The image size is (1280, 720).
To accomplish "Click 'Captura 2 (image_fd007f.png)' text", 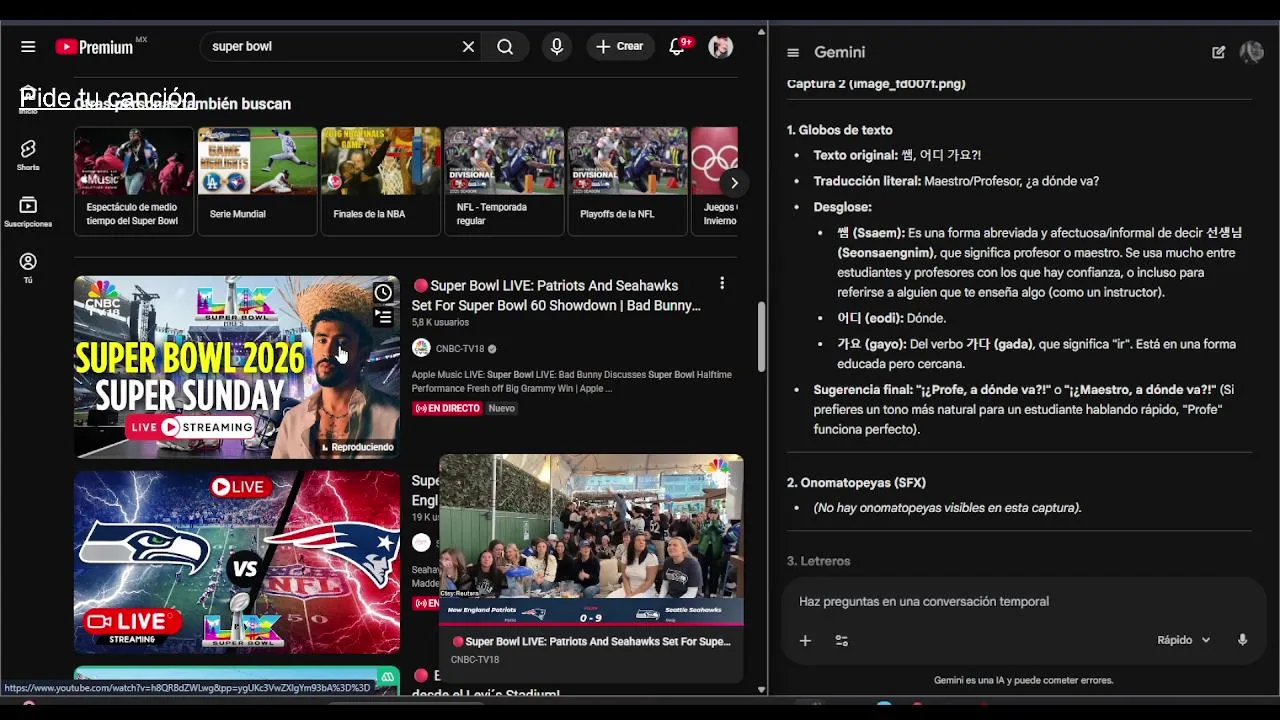I will tap(876, 84).
